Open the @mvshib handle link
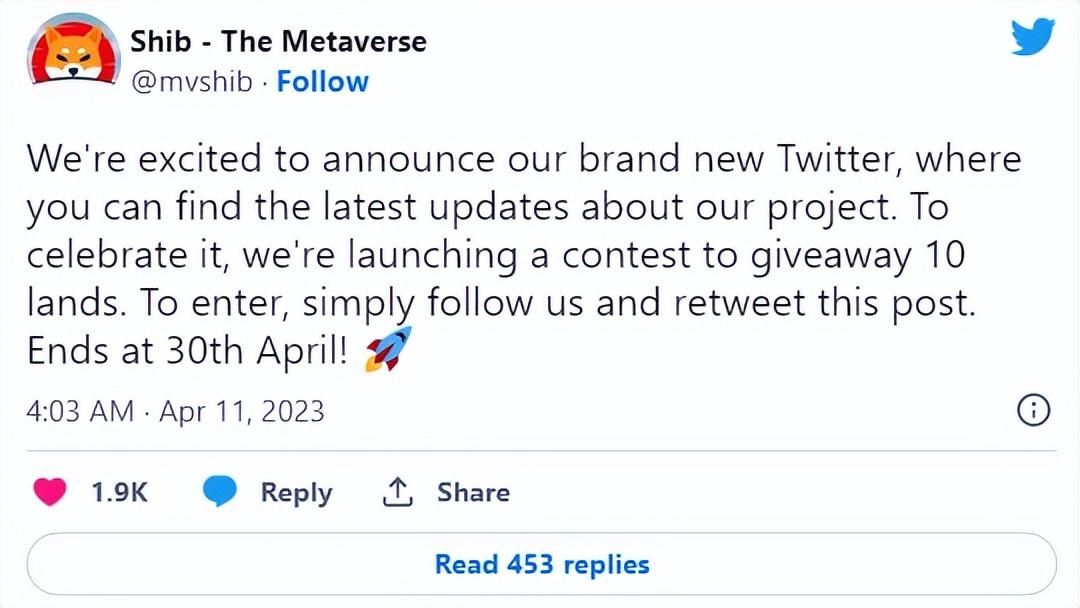1080x608 pixels. [191, 81]
